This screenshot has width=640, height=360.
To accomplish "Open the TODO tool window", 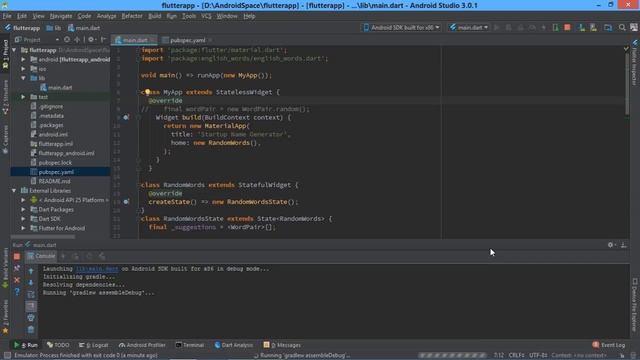I will (x=58, y=345).
